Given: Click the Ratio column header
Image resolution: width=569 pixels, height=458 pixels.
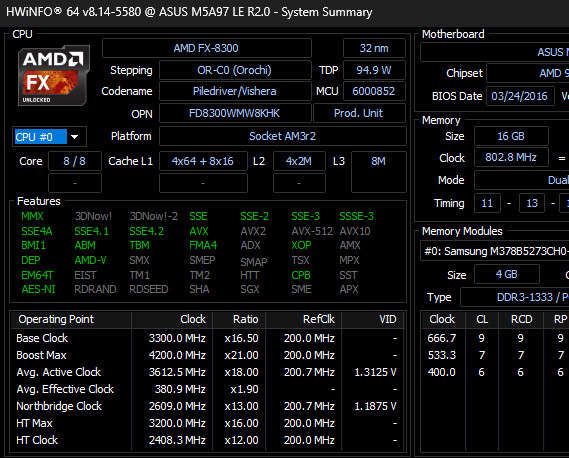Looking at the screenshot, I should (x=239, y=319).
